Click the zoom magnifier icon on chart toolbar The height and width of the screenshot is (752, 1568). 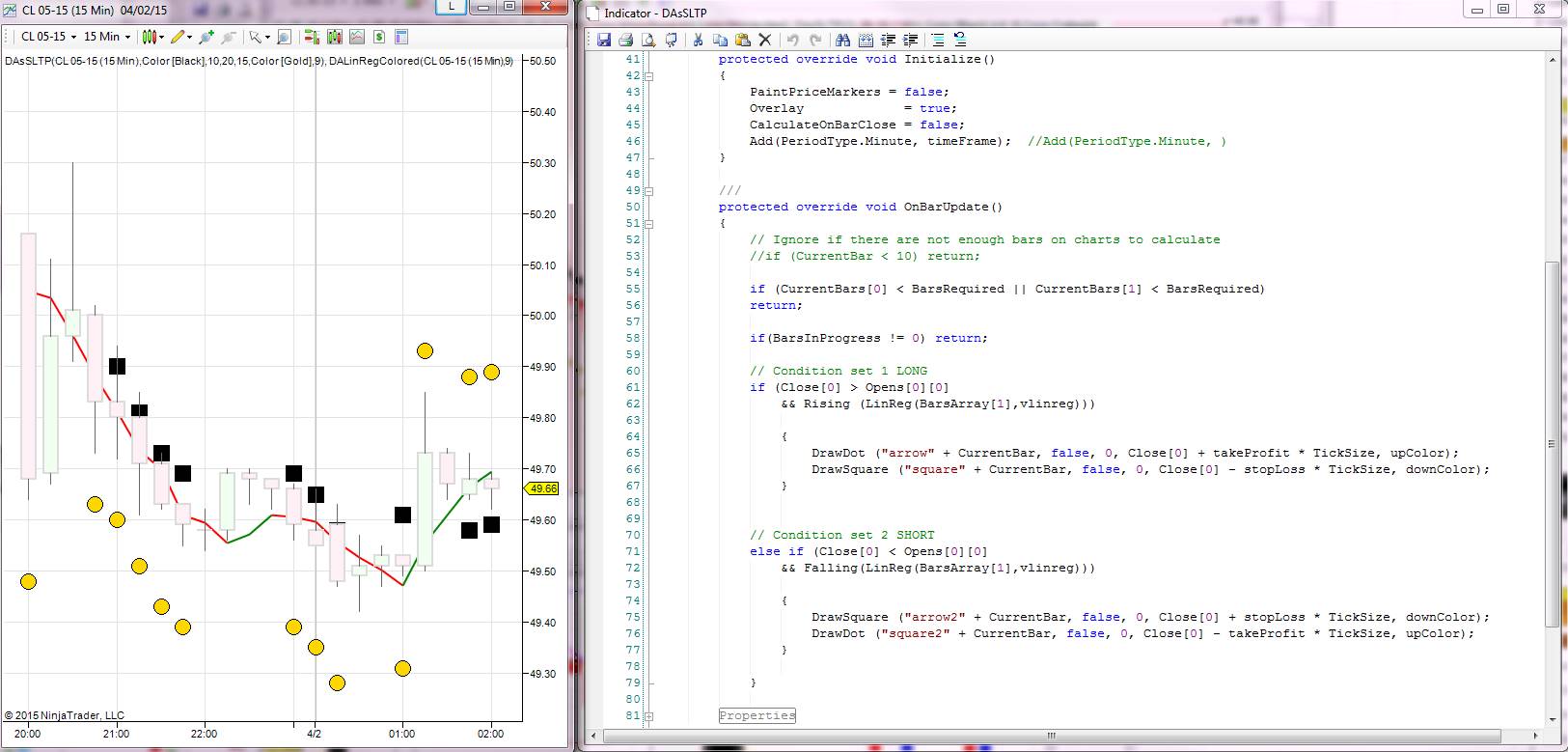[284, 37]
